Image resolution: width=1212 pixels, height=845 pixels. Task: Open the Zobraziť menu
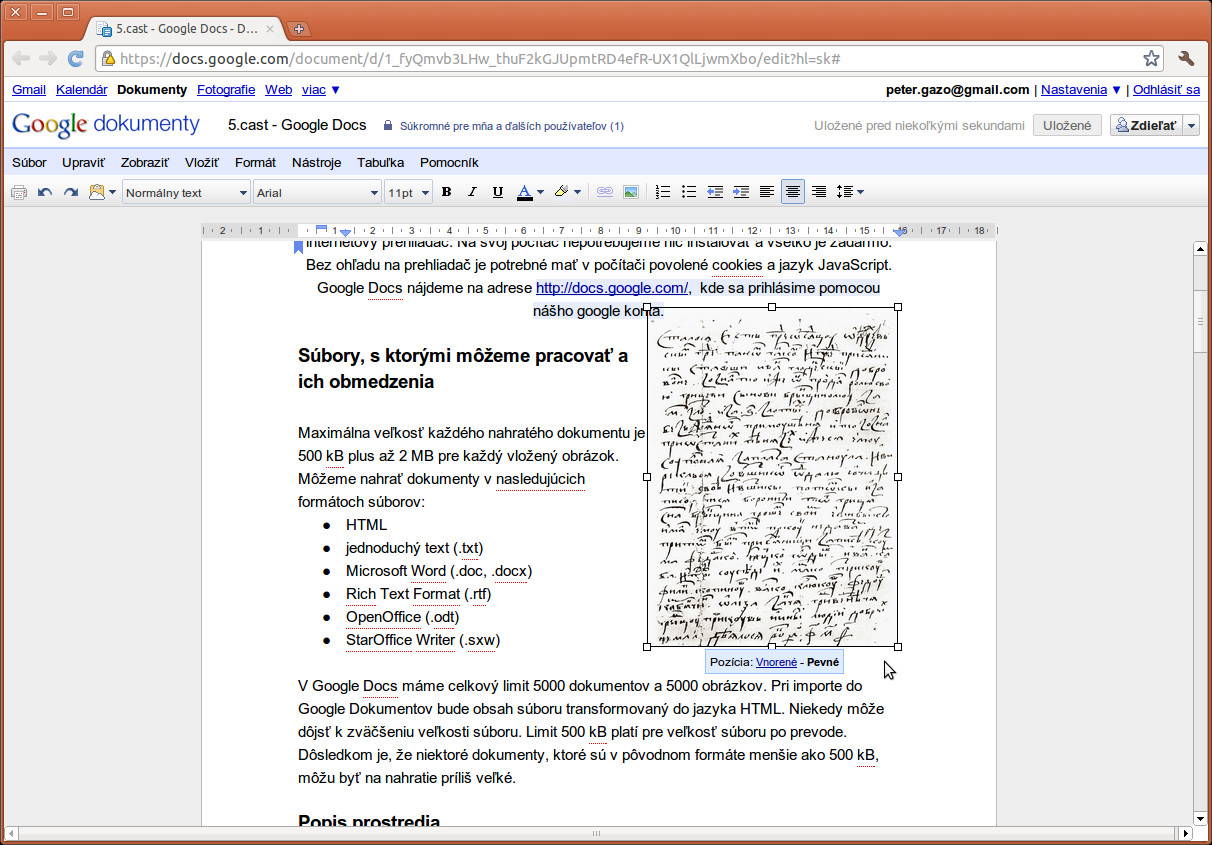tap(145, 162)
